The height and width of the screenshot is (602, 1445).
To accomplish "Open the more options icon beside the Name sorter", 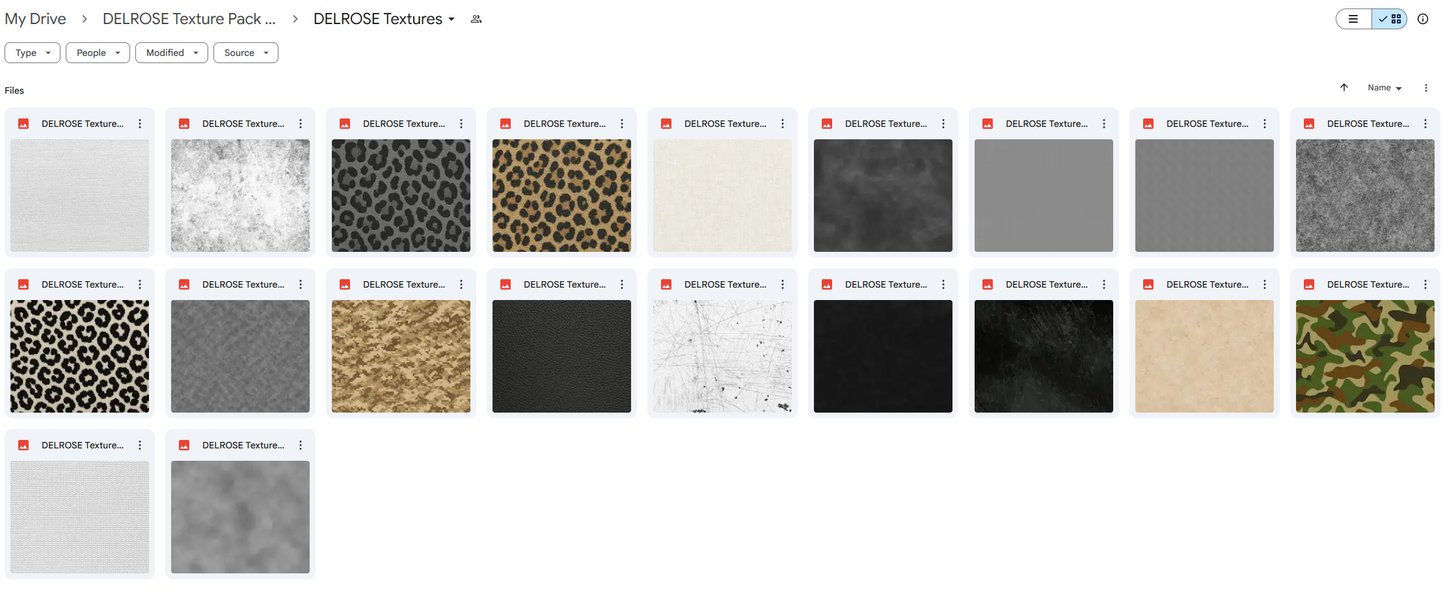I will click(1426, 88).
